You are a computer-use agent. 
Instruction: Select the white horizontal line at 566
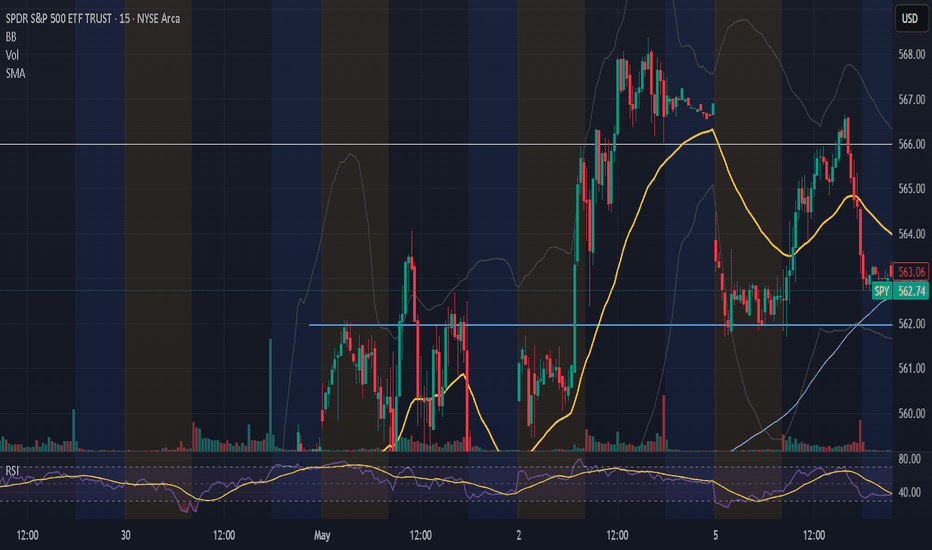tap(446, 144)
